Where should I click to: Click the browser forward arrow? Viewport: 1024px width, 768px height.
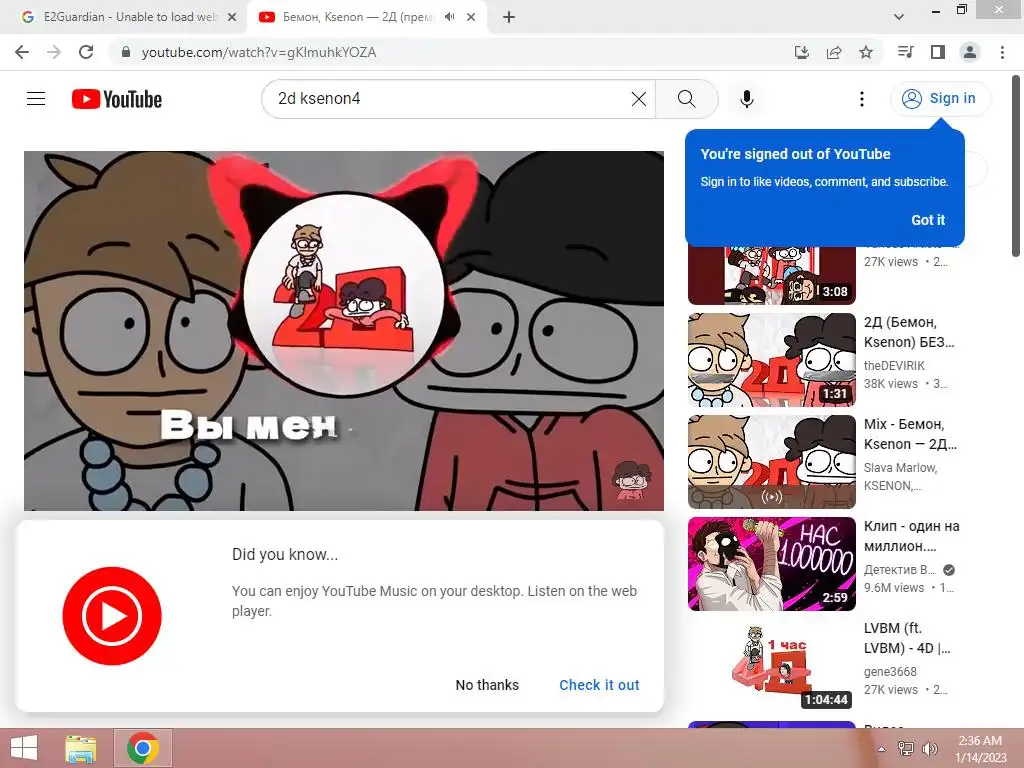pos(54,52)
